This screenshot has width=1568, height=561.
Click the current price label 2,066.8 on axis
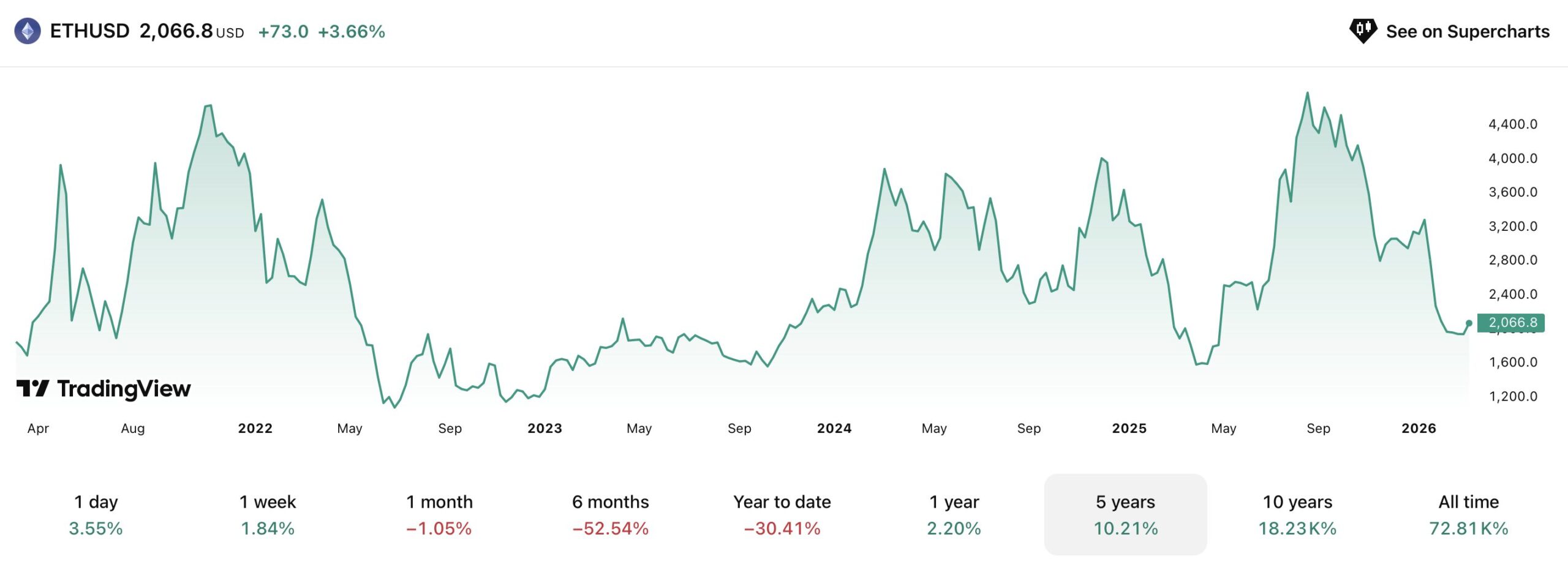tap(1511, 323)
